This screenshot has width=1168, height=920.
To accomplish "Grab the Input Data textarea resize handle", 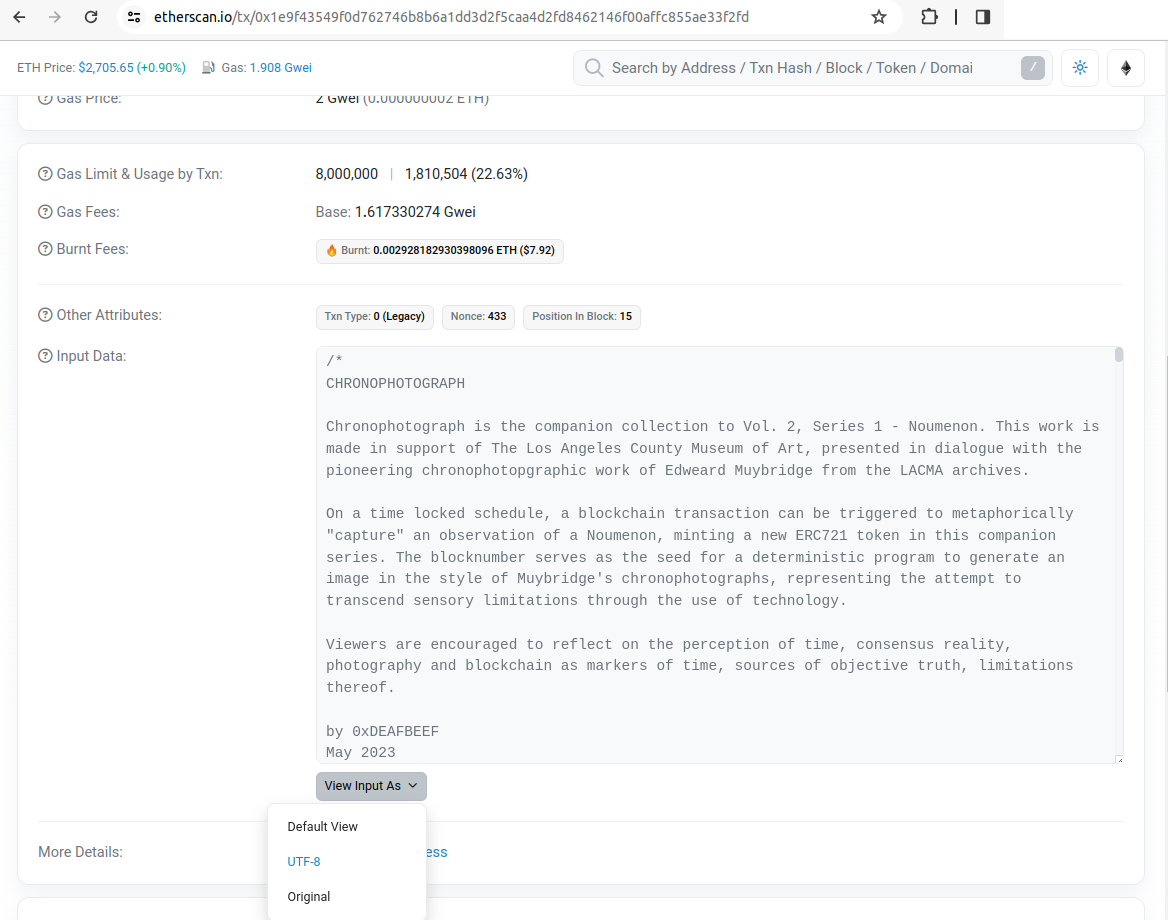I will point(1119,759).
